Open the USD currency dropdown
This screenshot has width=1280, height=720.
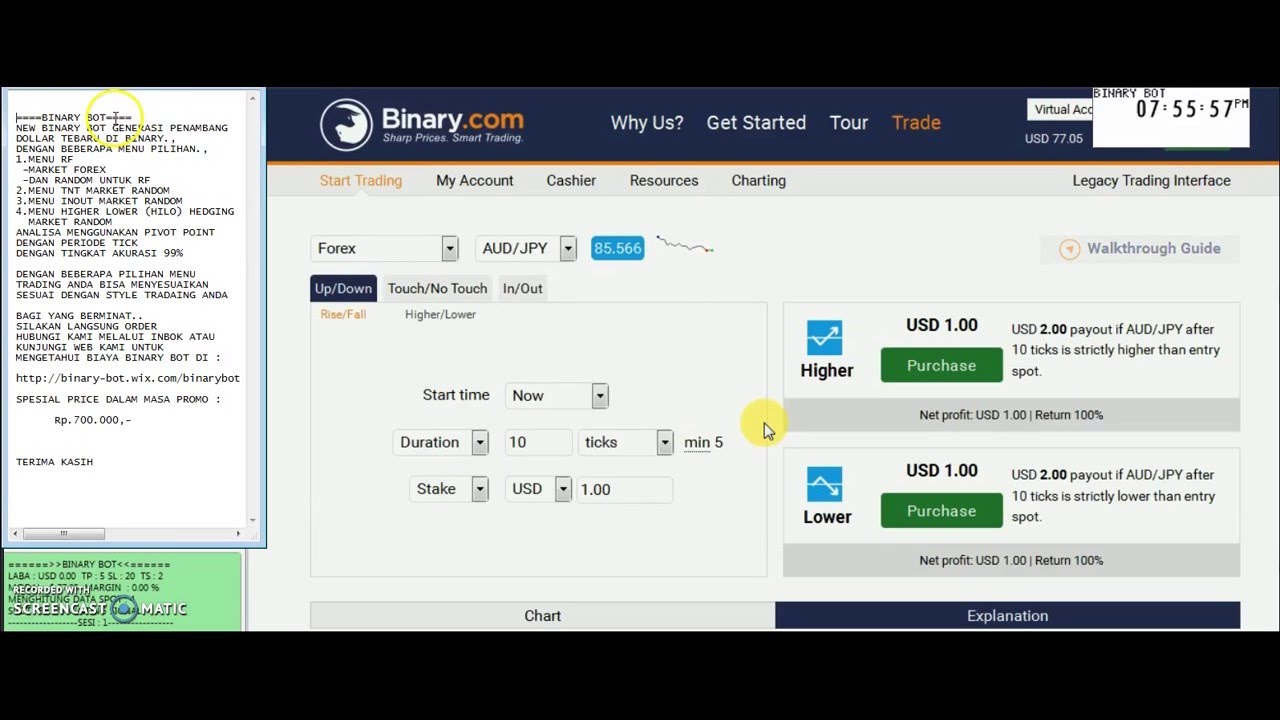tap(538, 489)
